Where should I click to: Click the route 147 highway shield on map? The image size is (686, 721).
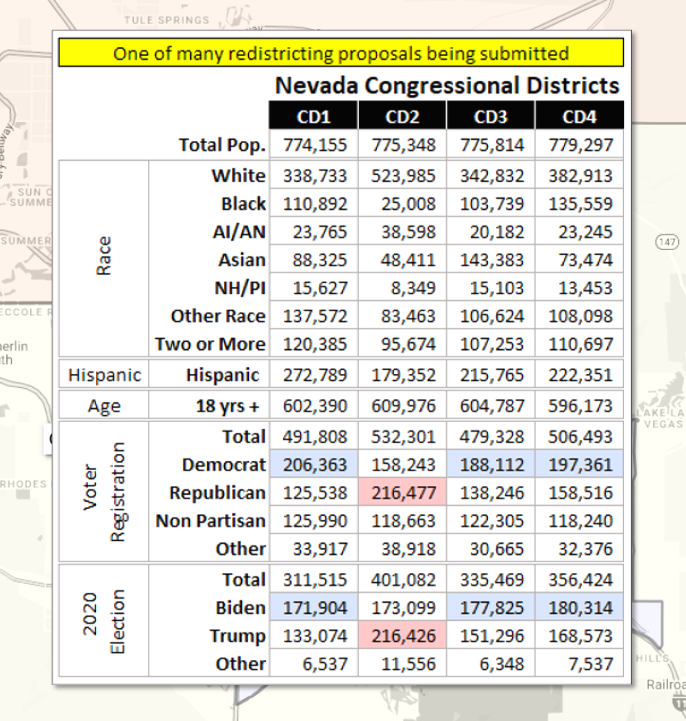(x=665, y=243)
